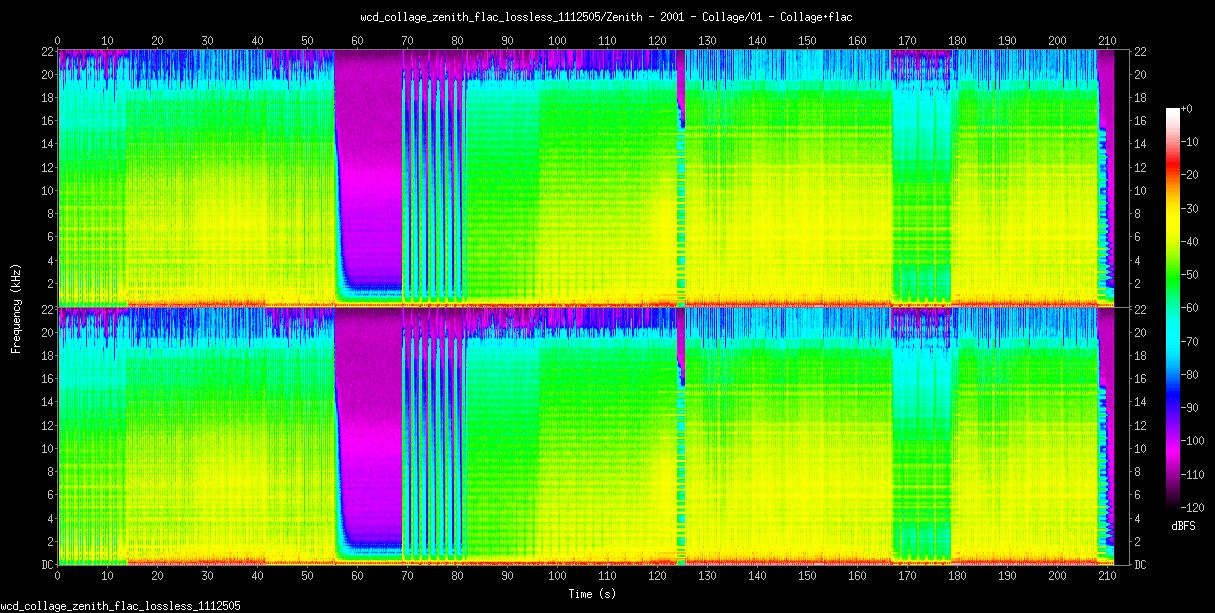The width and height of the screenshot is (1215, 613).
Task: Select the 150 tick on top time axis
Action: coord(807,40)
